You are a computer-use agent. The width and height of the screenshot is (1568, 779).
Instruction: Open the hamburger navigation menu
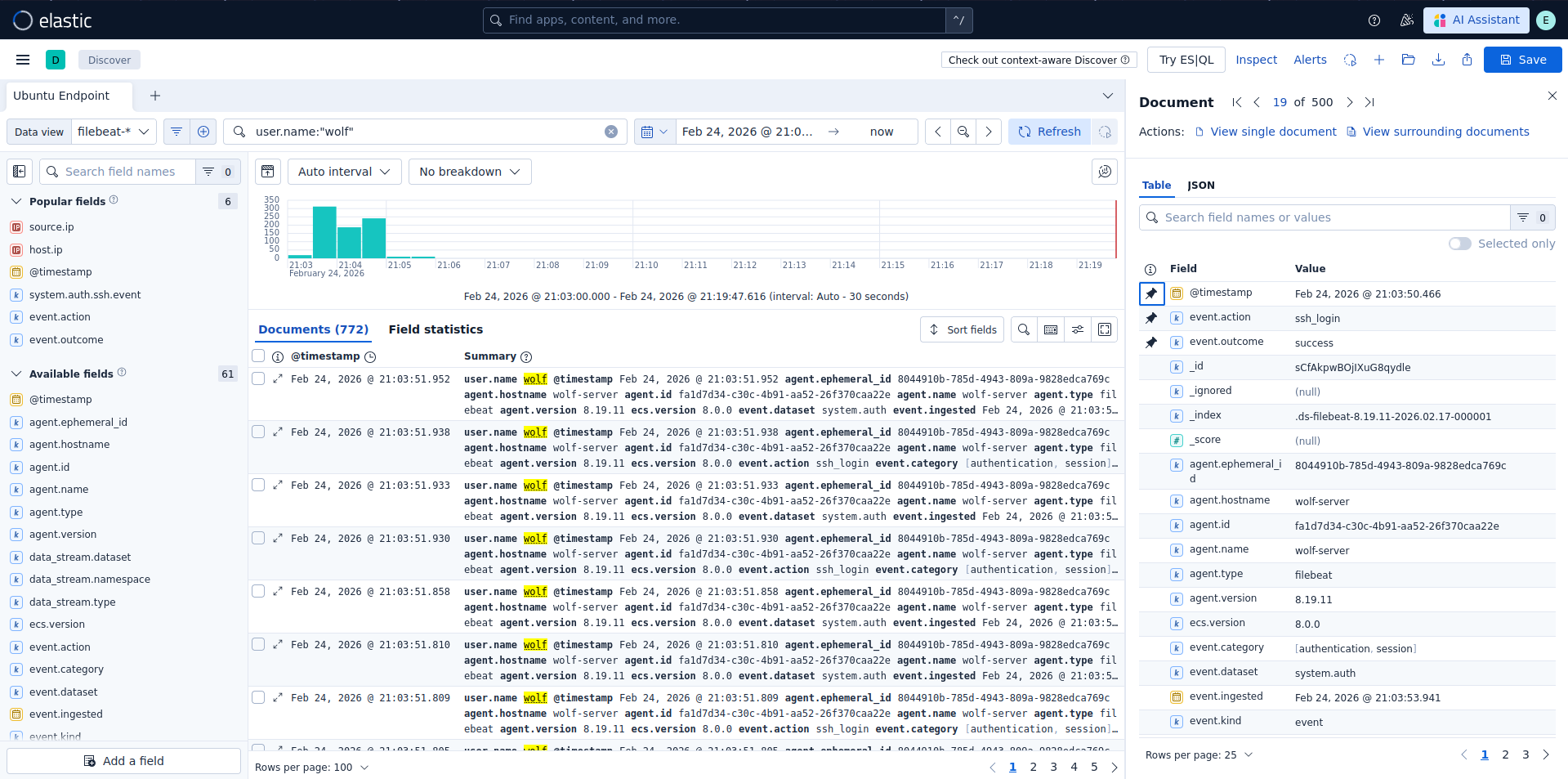click(23, 60)
